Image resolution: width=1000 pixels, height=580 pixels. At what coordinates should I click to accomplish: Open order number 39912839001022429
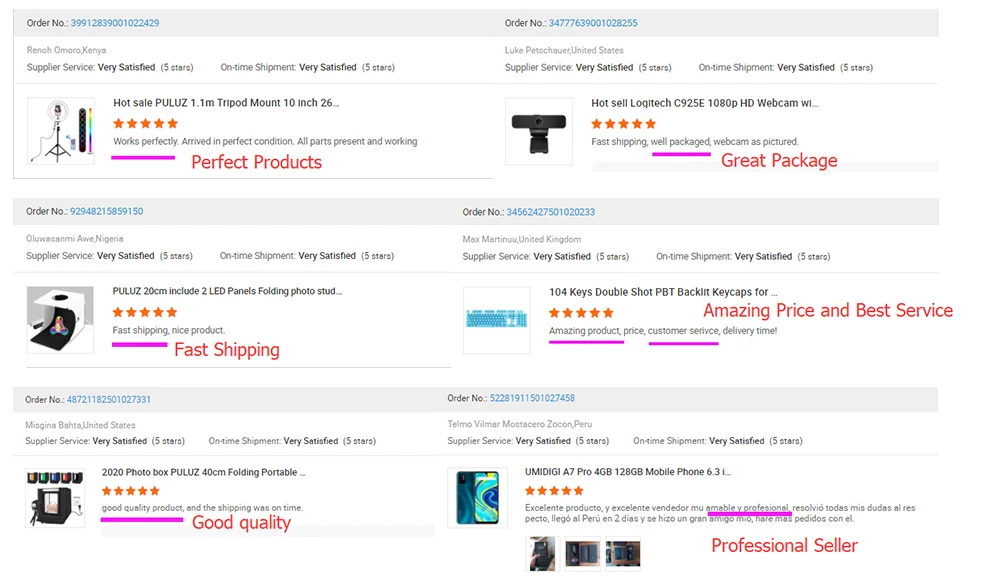click(114, 23)
